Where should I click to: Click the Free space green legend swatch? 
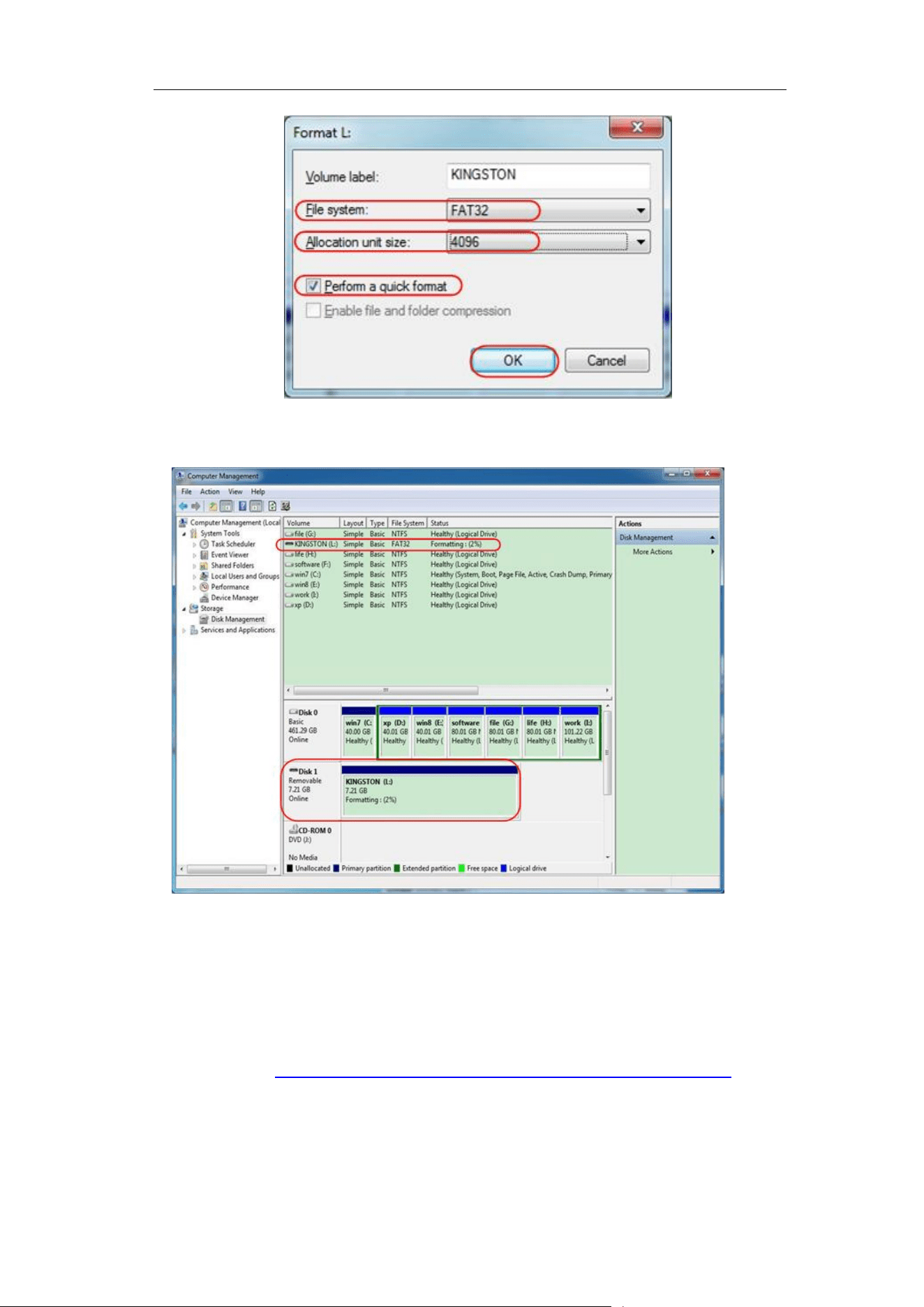pos(461,869)
